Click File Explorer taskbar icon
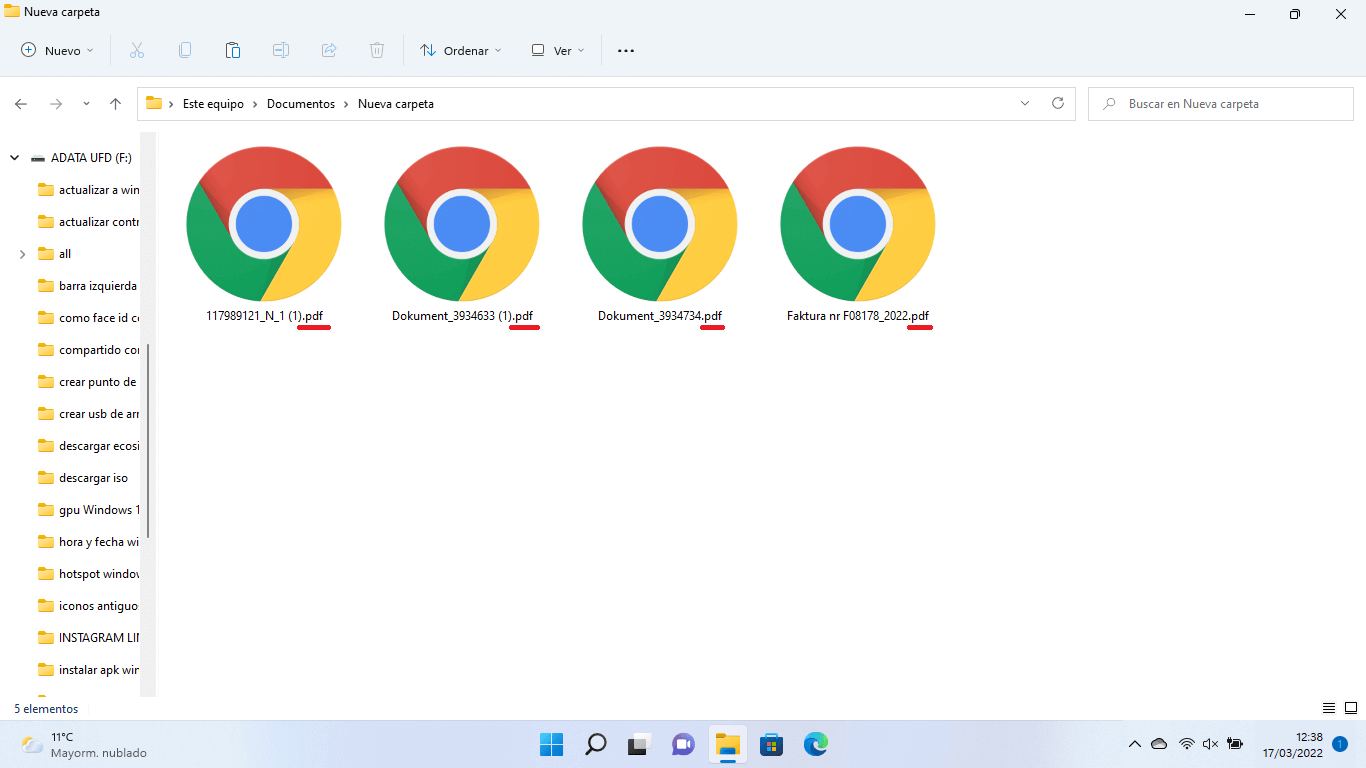The width and height of the screenshot is (1366, 768). coord(727,744)
